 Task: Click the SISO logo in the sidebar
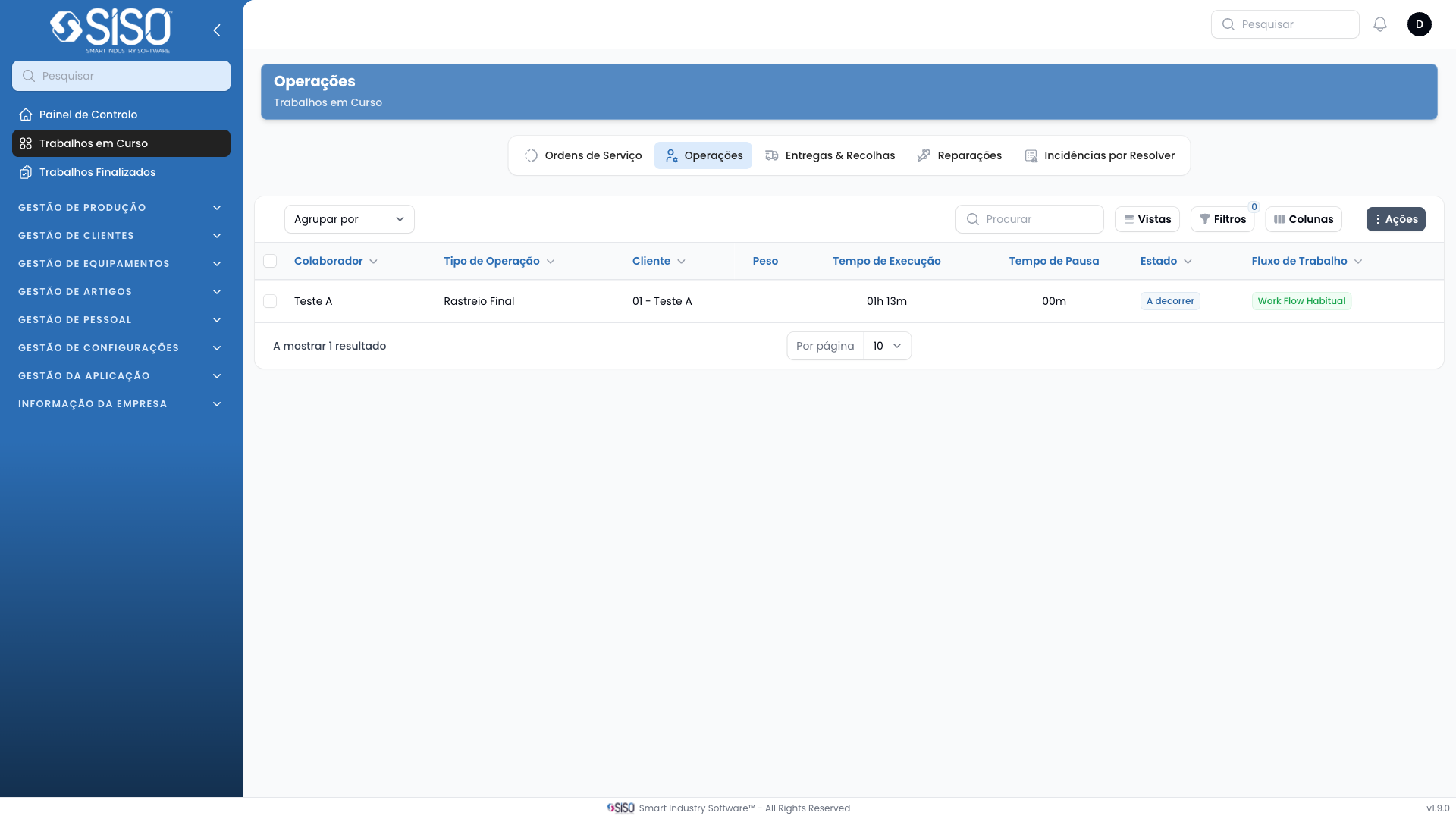(x=111, y=30)
